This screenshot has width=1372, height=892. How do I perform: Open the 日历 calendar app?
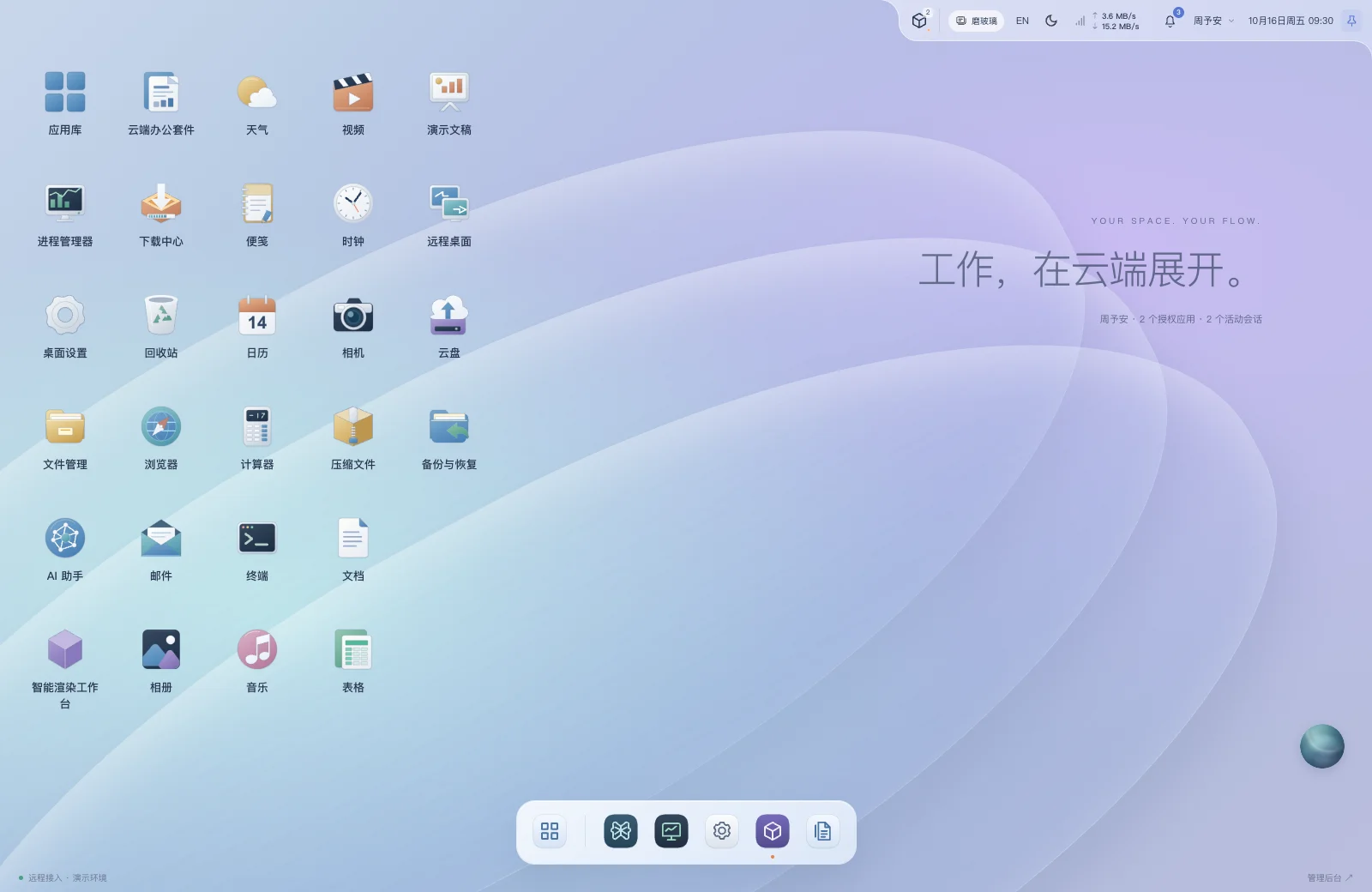click(257, 327)
